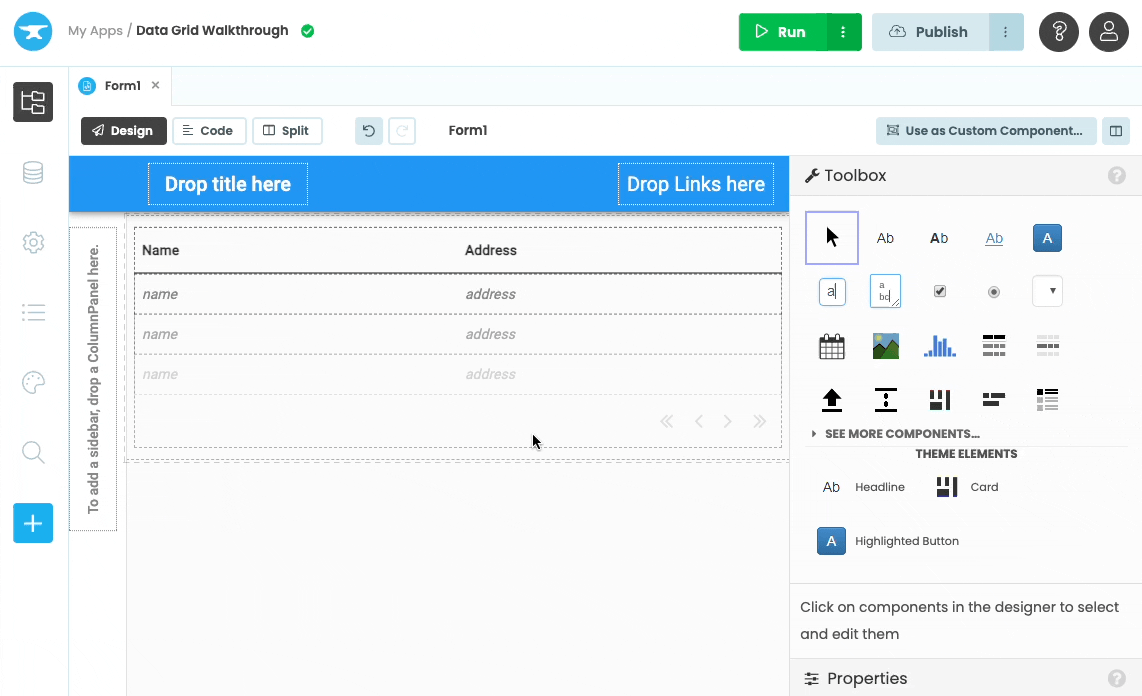Close the Form1 tab

point(155,85)
